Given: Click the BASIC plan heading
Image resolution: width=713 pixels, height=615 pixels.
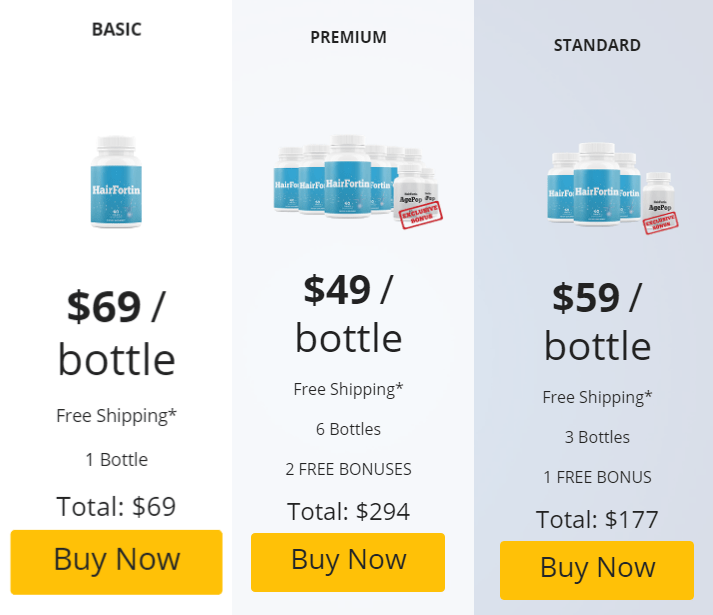Looking at the screenshot, I should [116, 30].
